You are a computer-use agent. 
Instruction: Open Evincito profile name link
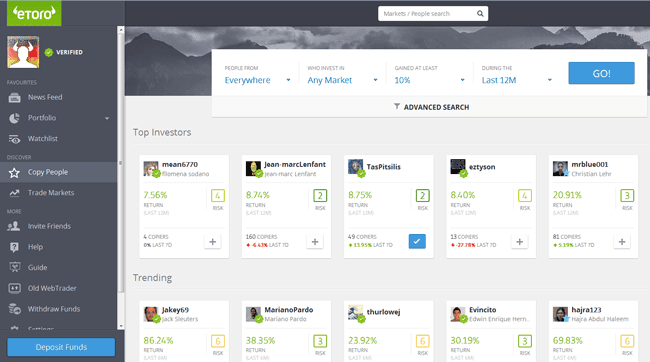tap(483, 310)
